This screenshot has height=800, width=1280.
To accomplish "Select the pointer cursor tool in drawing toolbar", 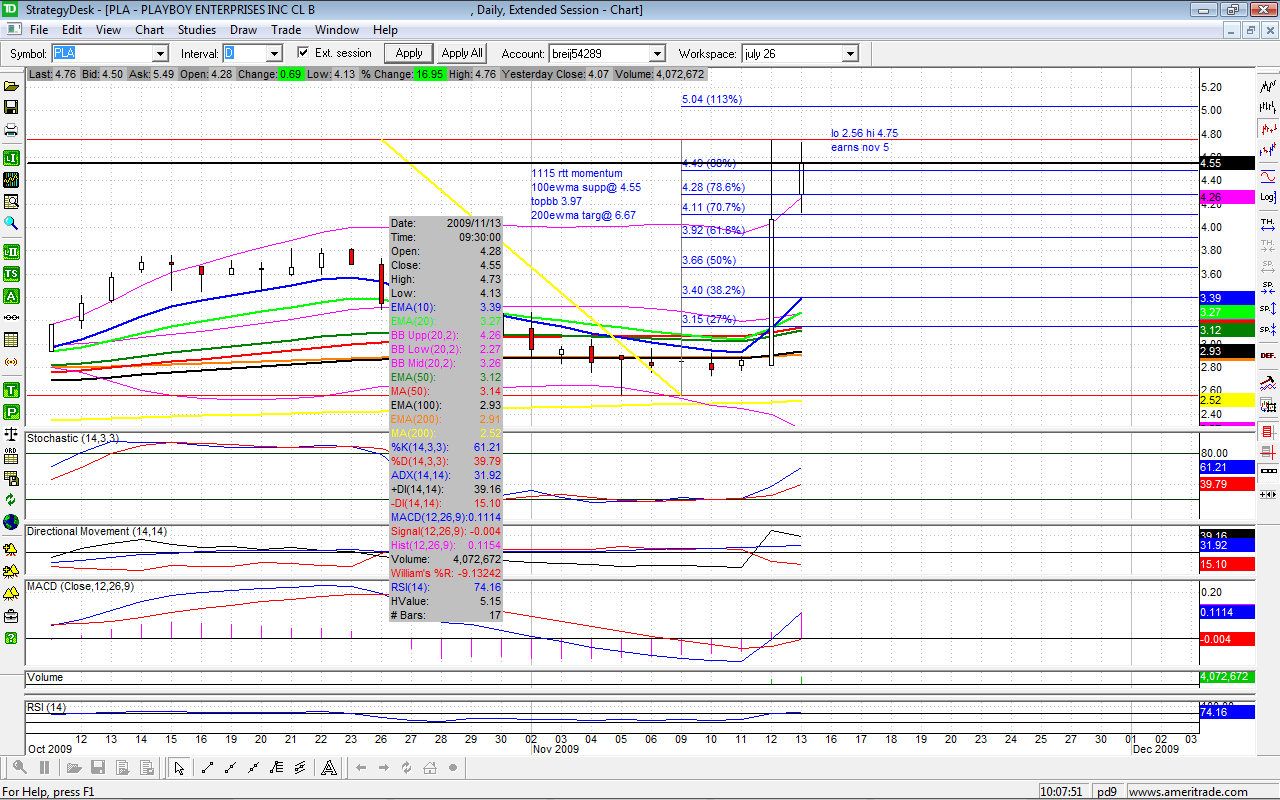I will click(x=179, y=768).
